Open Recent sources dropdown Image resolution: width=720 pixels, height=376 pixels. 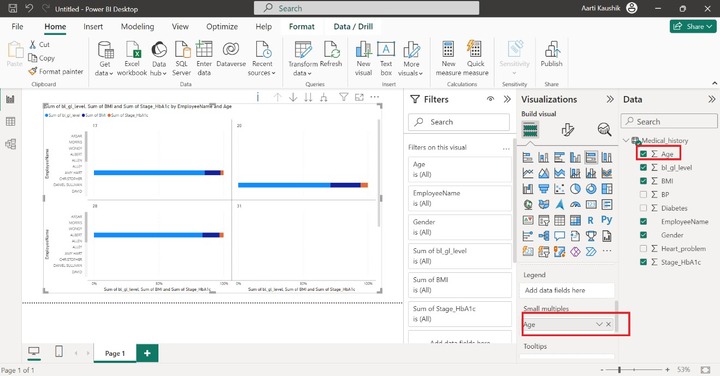pos(262,59)
